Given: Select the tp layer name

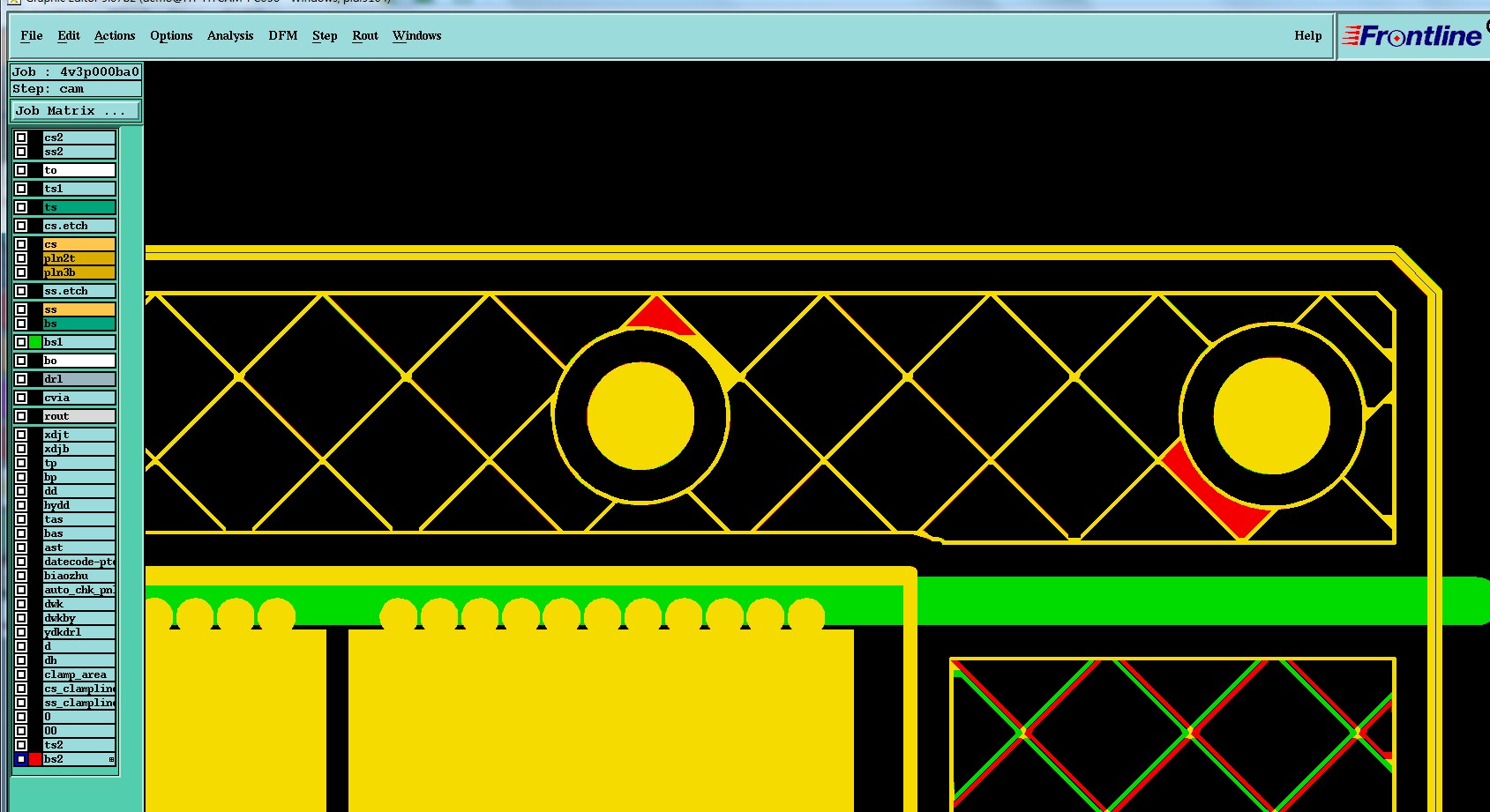Looking at the screenshot, I should 79,463.
